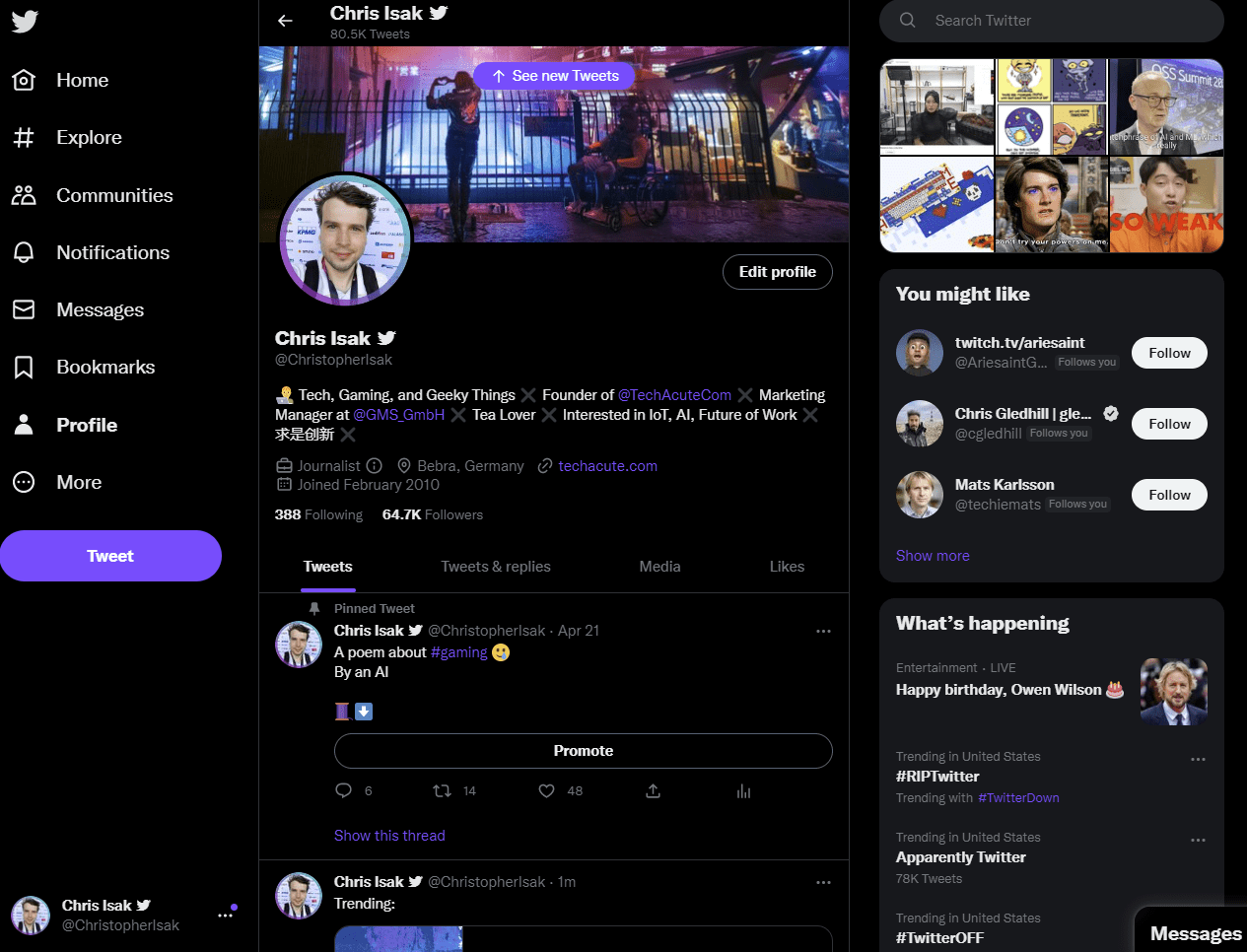Screen dimensions: 1247x952
Task: Open the #RIPTwitter trend
Action: point(937,777)
